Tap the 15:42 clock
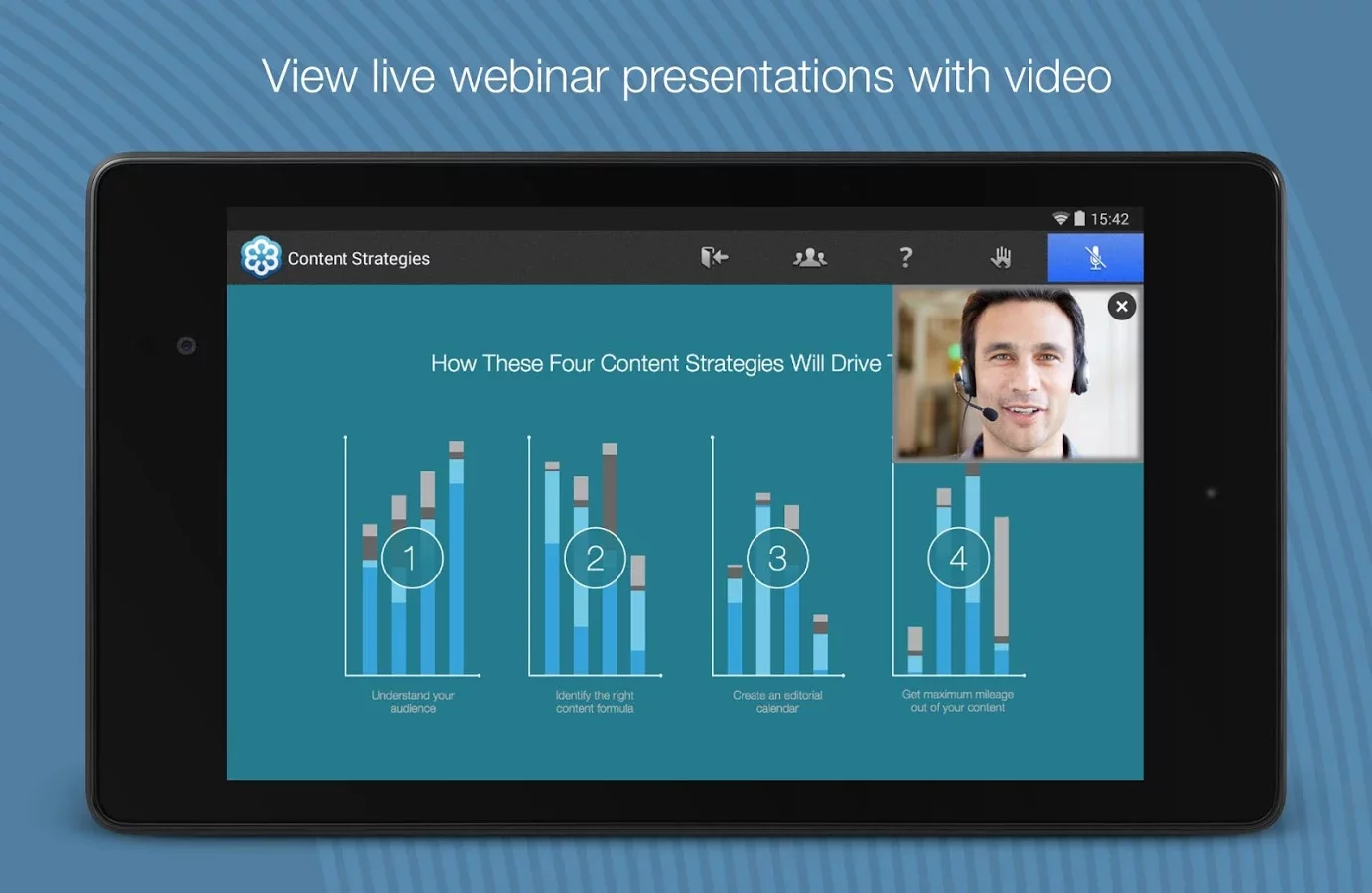Screen dimensions: 1372x893 pyautogui.click(x=1109, y=219)
